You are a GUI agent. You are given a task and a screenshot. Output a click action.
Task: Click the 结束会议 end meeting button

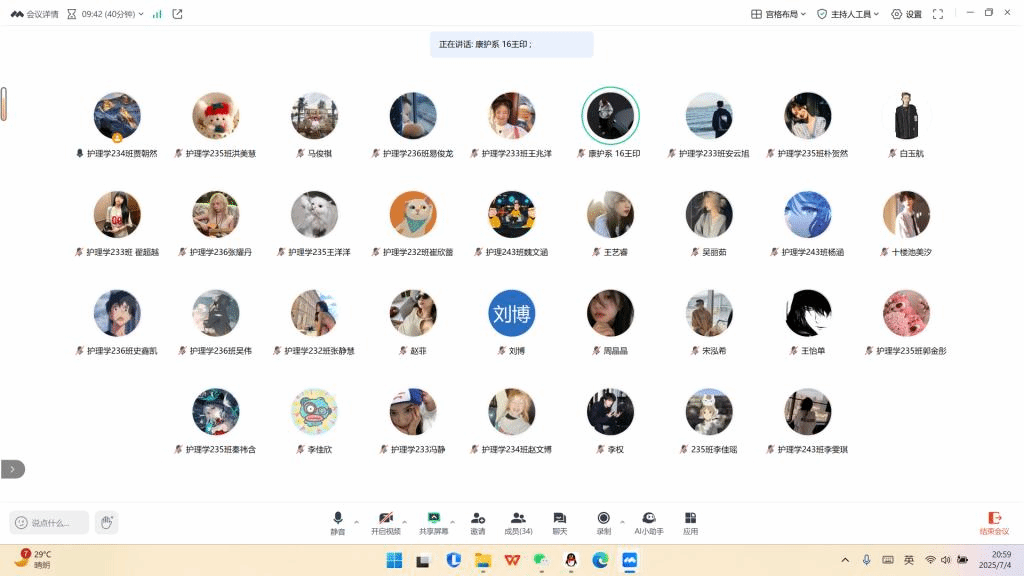pos(994,522)
